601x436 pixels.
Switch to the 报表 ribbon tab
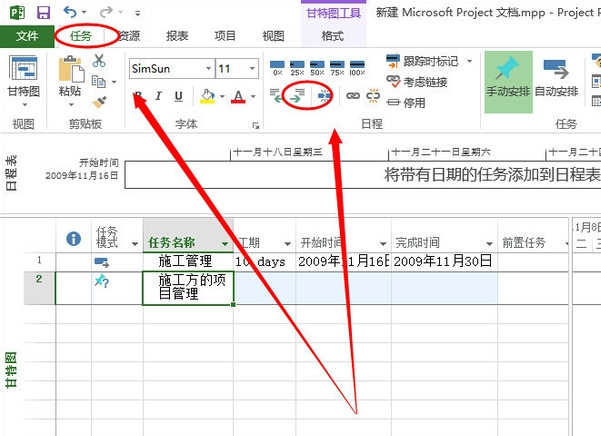coord(177,36)
